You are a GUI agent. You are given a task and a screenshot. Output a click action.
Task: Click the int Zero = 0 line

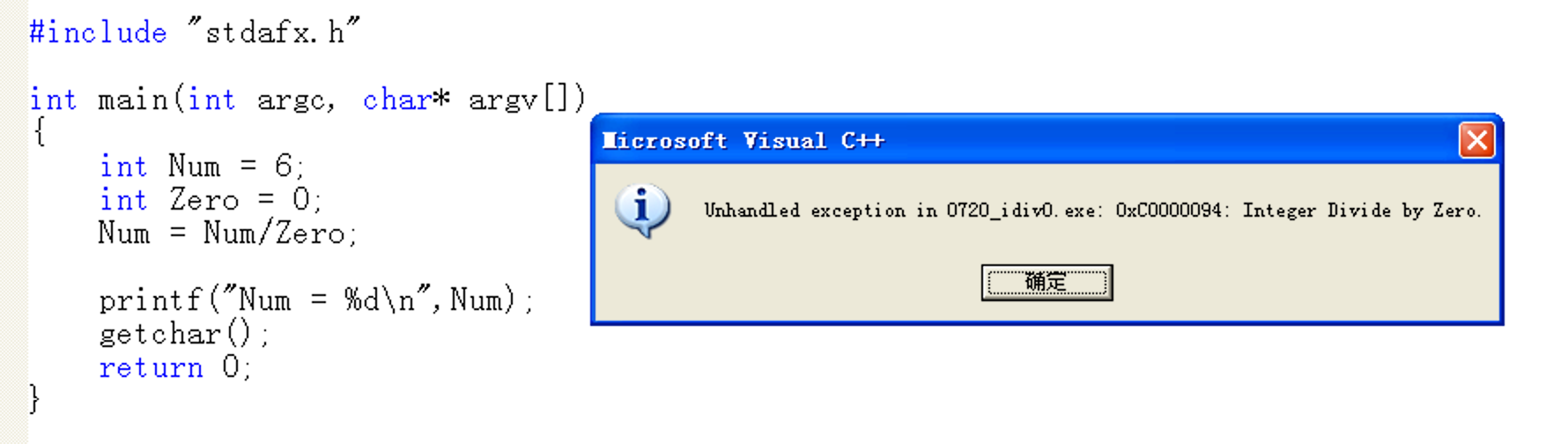pos(211,200)
